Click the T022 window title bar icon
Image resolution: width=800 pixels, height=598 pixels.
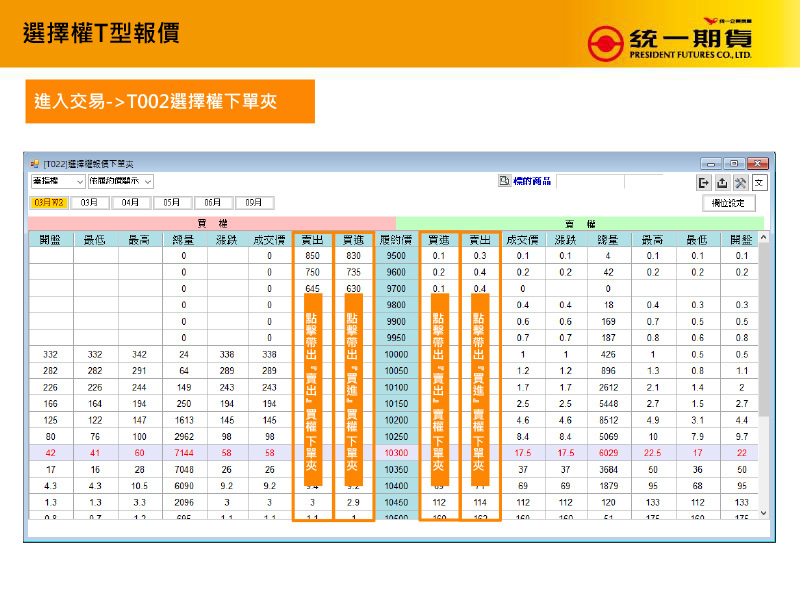point(35,164)
